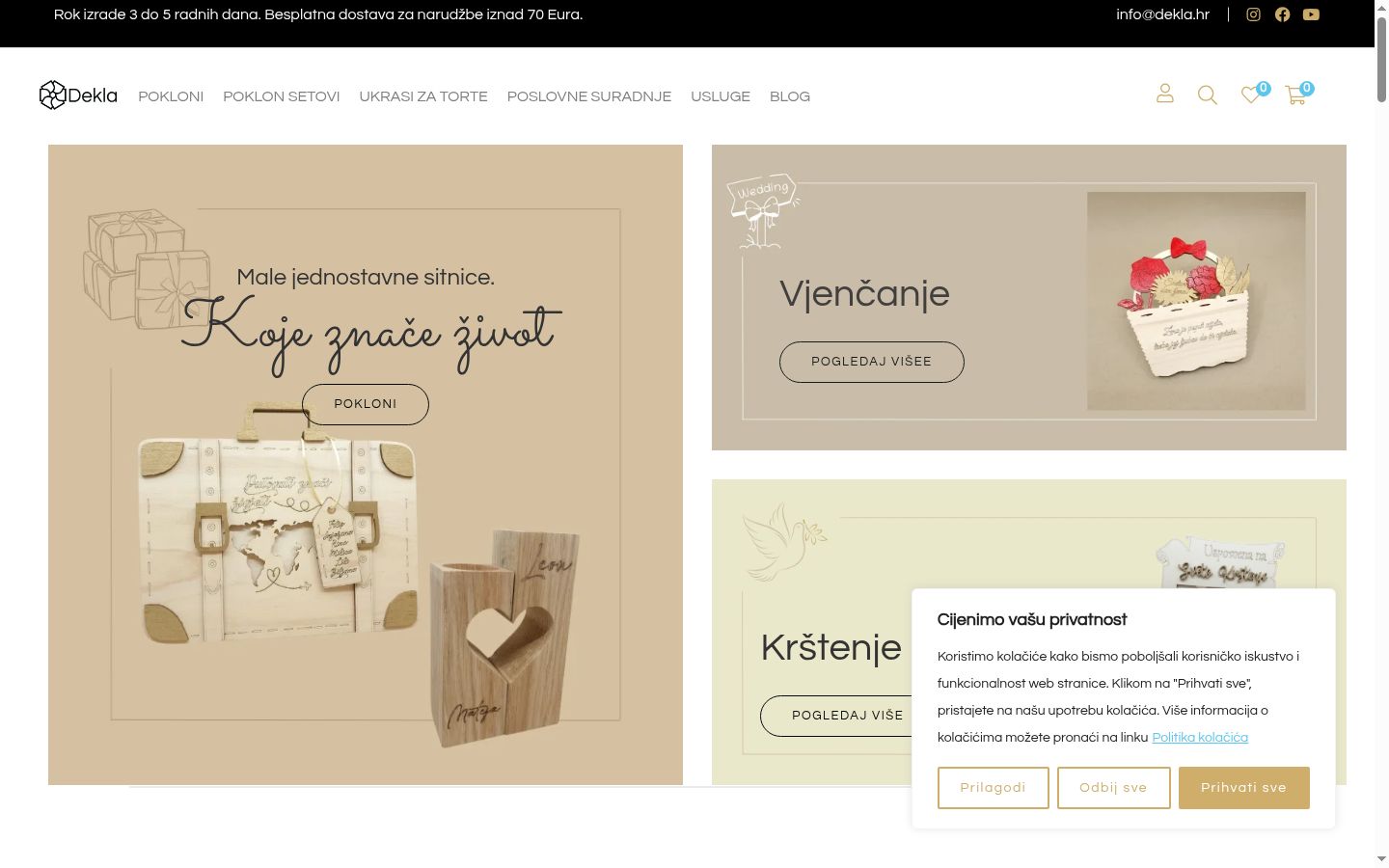Click the Prilagodi cookie button
Viewport: 1389px width, 868px height.
coord(994,788)
